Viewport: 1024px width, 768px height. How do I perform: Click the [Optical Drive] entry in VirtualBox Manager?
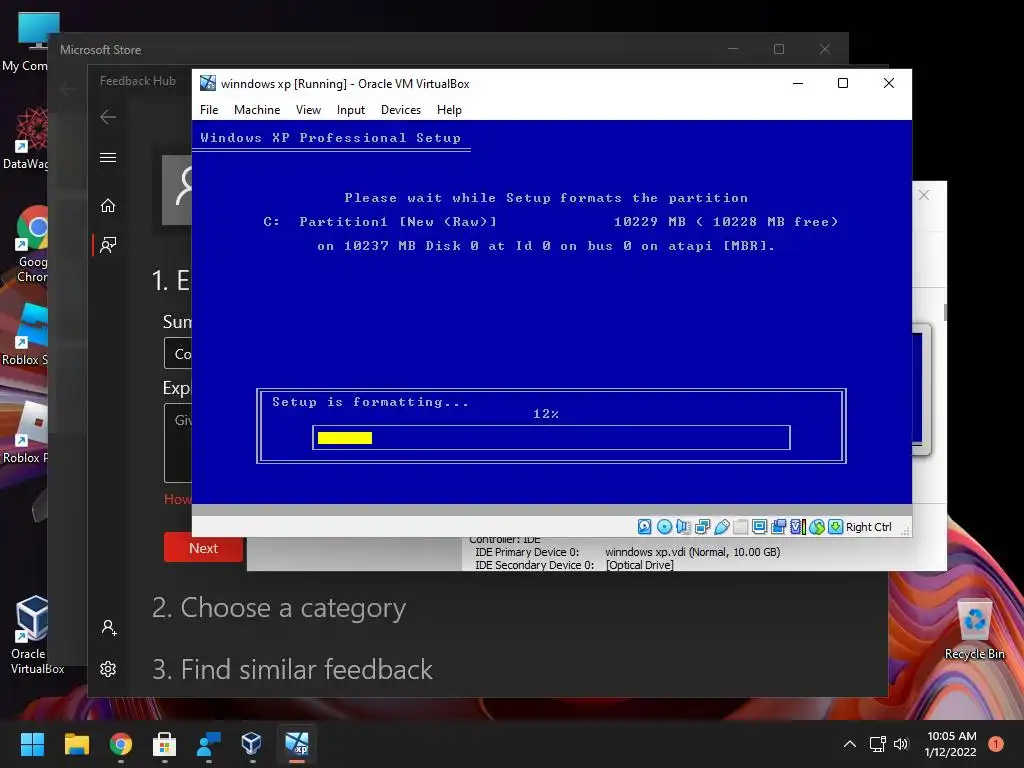[639, 565]
